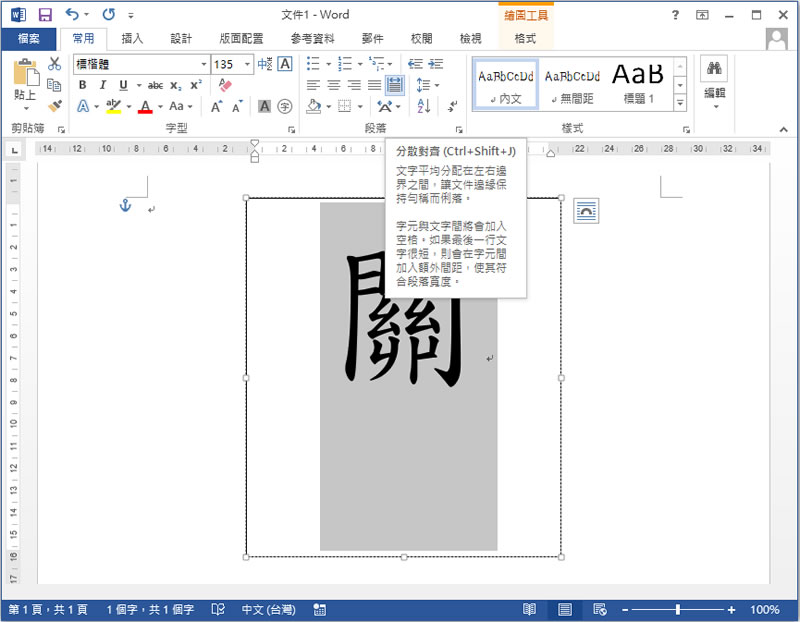Activate the Format Painter brush
This screenshot has width=800, height=622.
[54, 106]
